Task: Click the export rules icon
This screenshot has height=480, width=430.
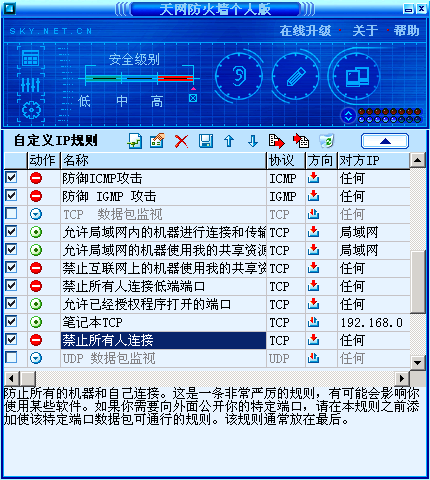Action: 277,141
